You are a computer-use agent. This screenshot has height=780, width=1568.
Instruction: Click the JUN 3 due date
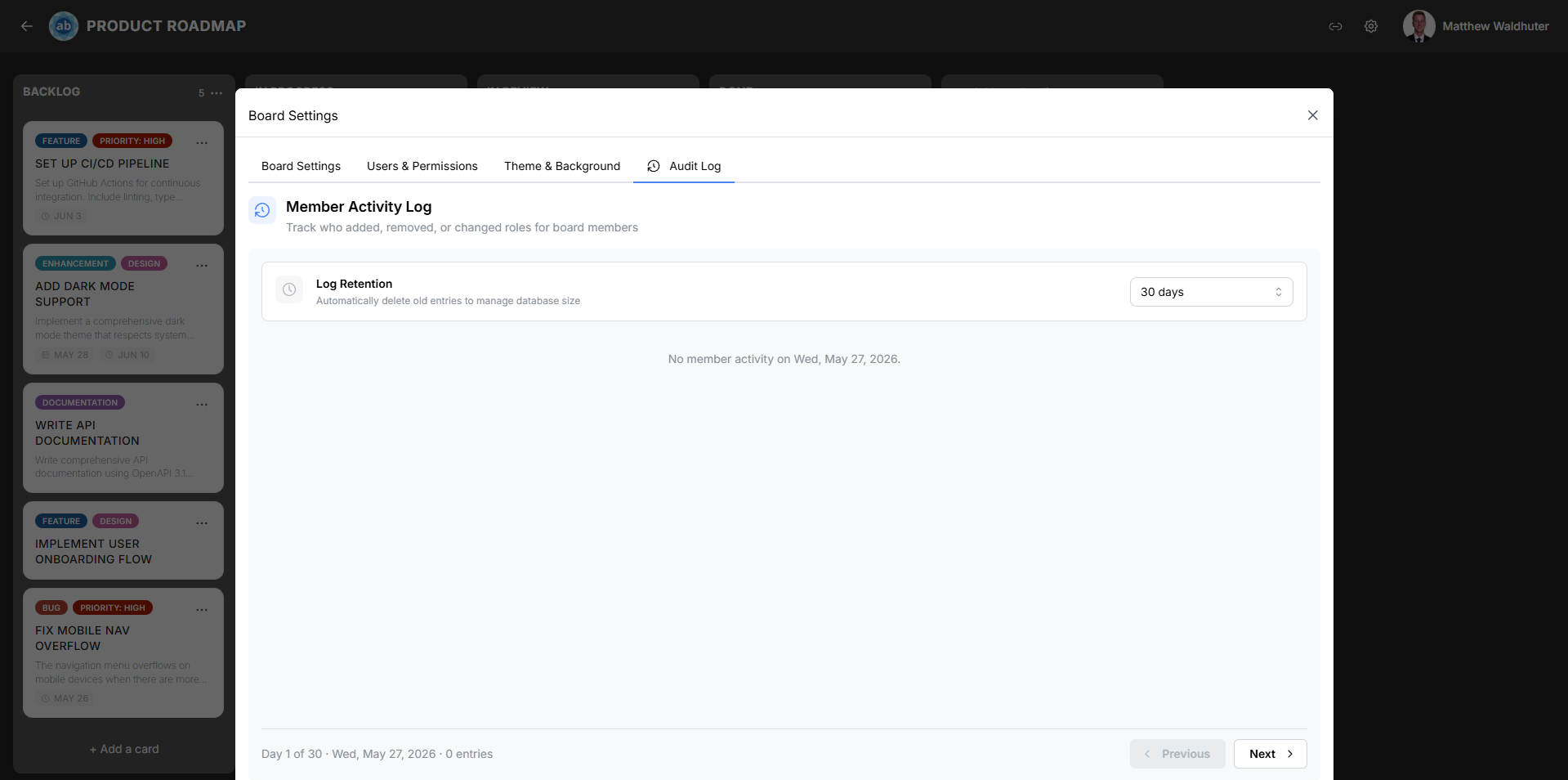coord(61,216)
